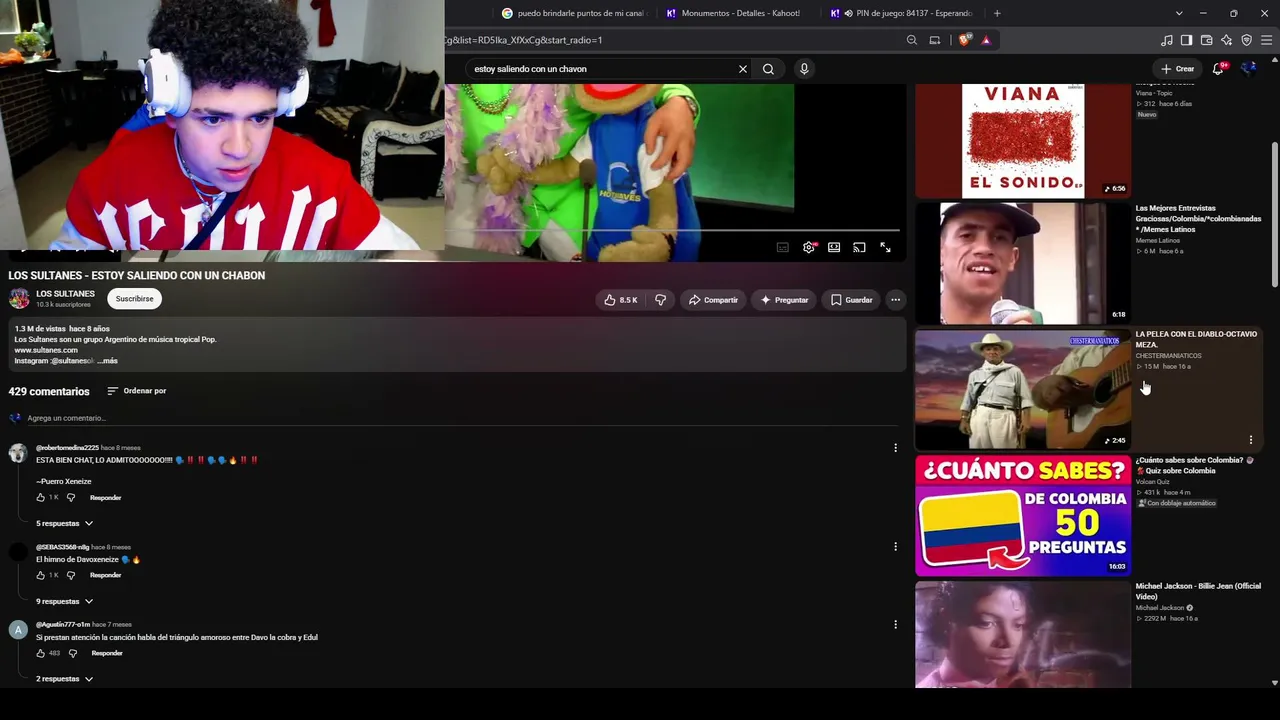Switch to the PIN de juego Kahoot tab
Image resolution: width=1280 pixels, height=720 pixels.
[x=904, y=13]
